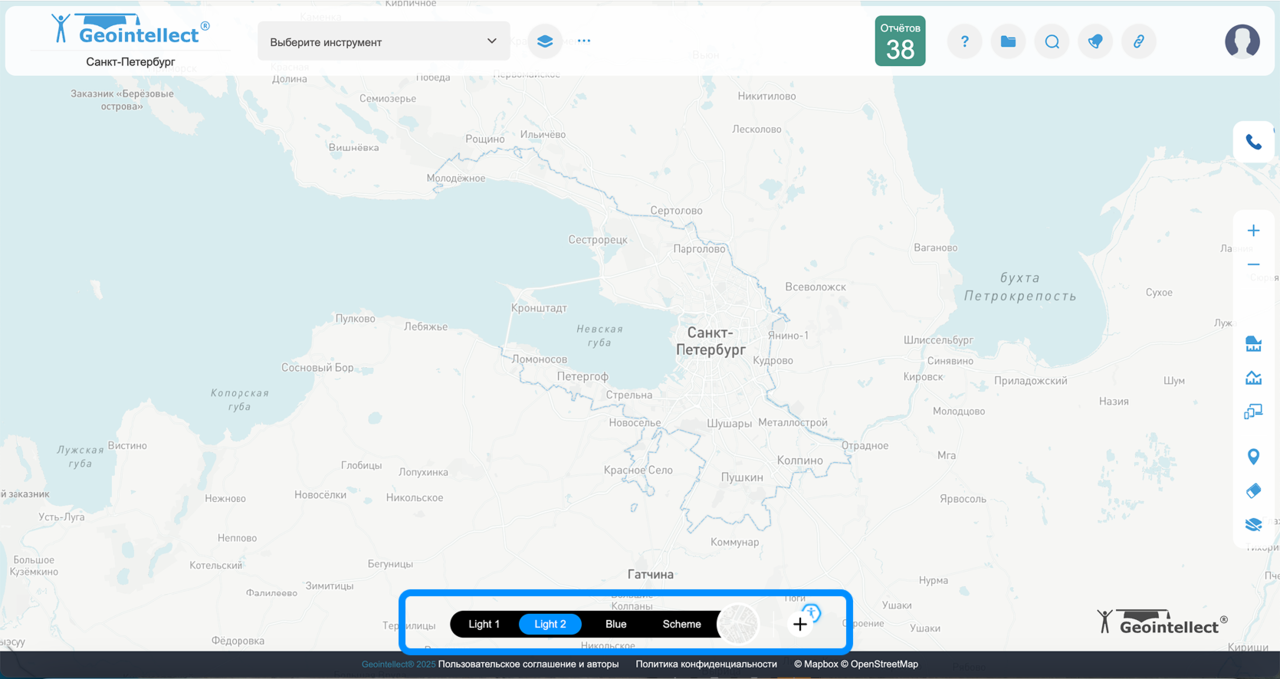Open notifications bell icon
The width and height of the screenshot is (1280, 679).
[1095, 42]
